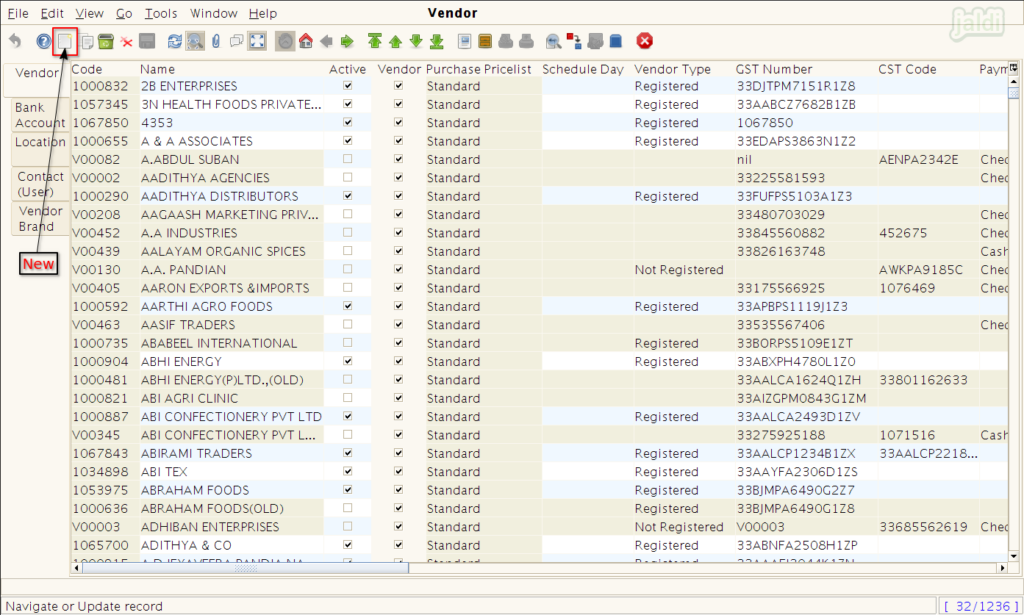Select the AARTHI AGRO FOODS row
The image size is (1024, 615).
coord(206,306)
